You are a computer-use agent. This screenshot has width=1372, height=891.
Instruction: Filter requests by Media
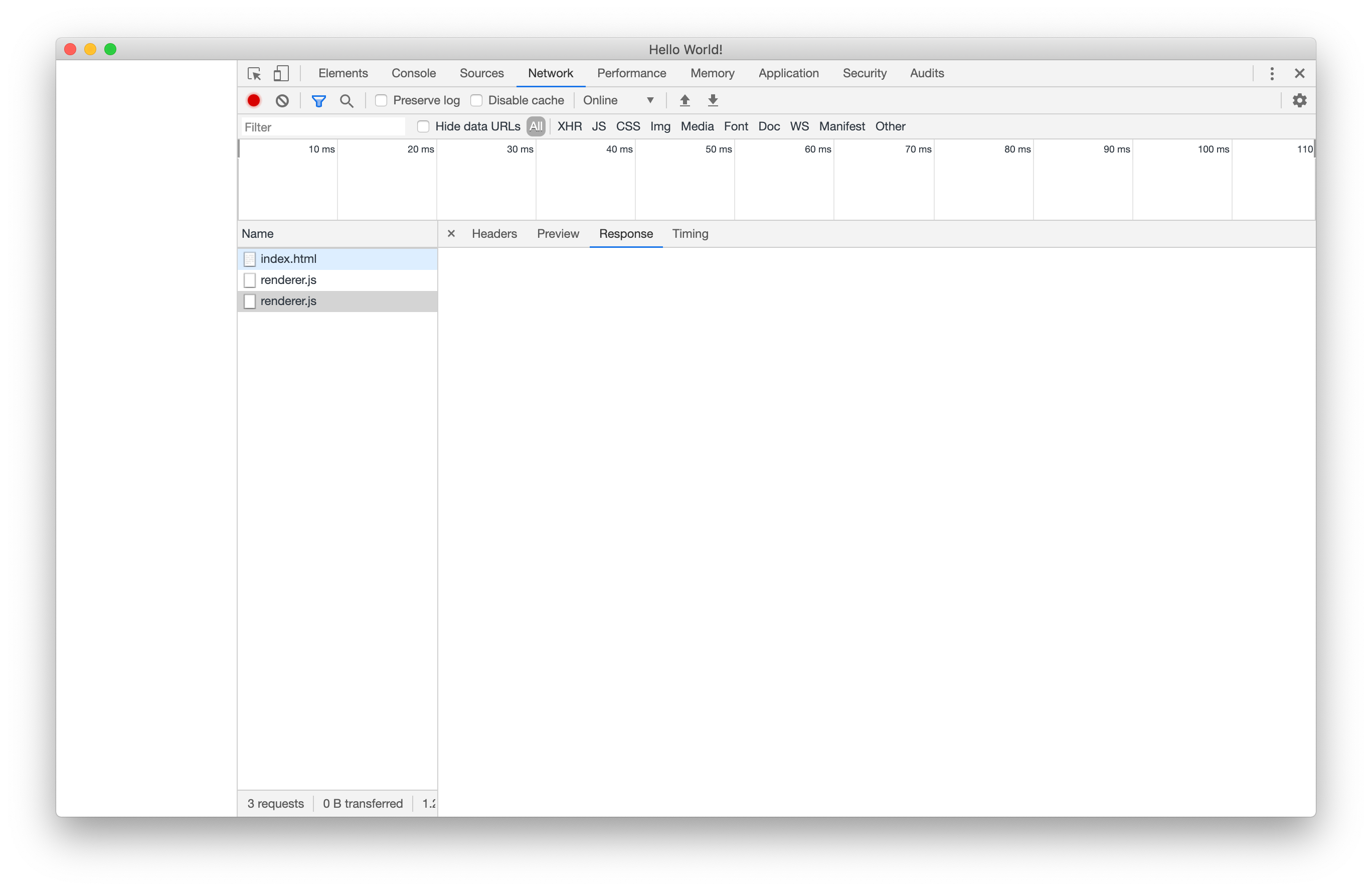click(697, 126)
